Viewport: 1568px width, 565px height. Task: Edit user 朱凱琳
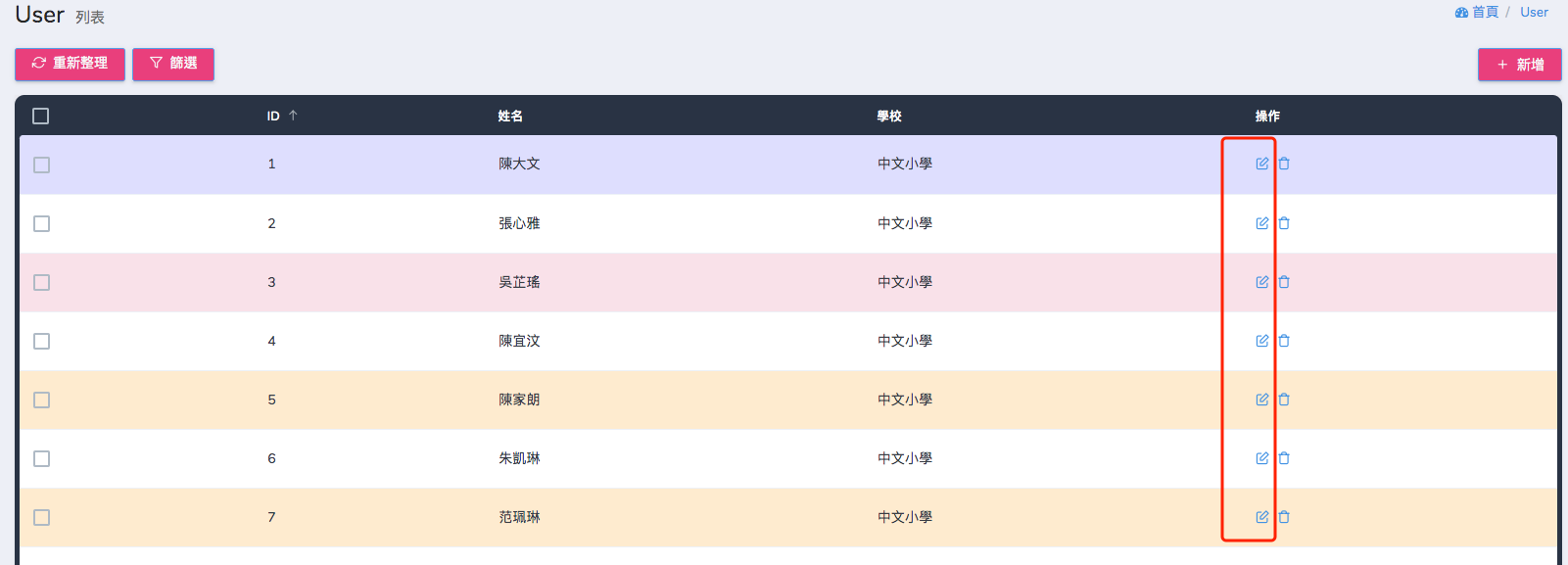[1262, 458]
